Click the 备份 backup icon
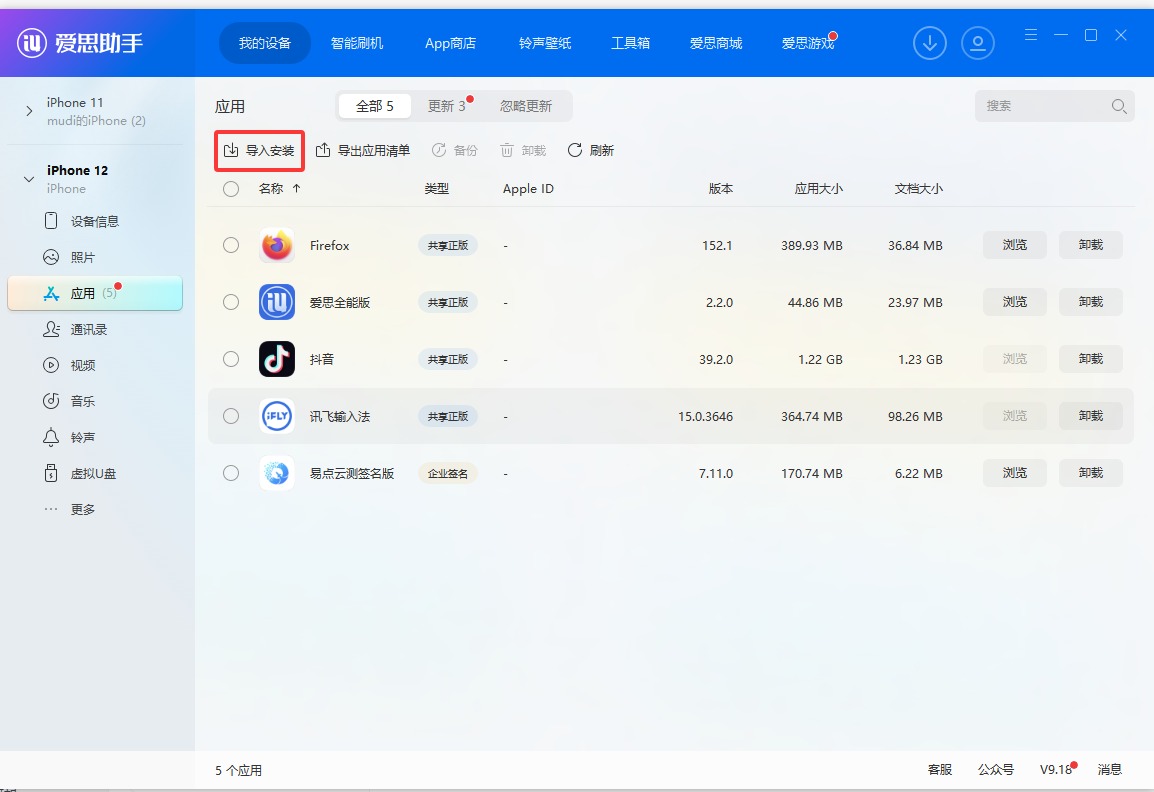This screenshot has height=792, width=1154. pyautogui.click(x=439, y=150)
